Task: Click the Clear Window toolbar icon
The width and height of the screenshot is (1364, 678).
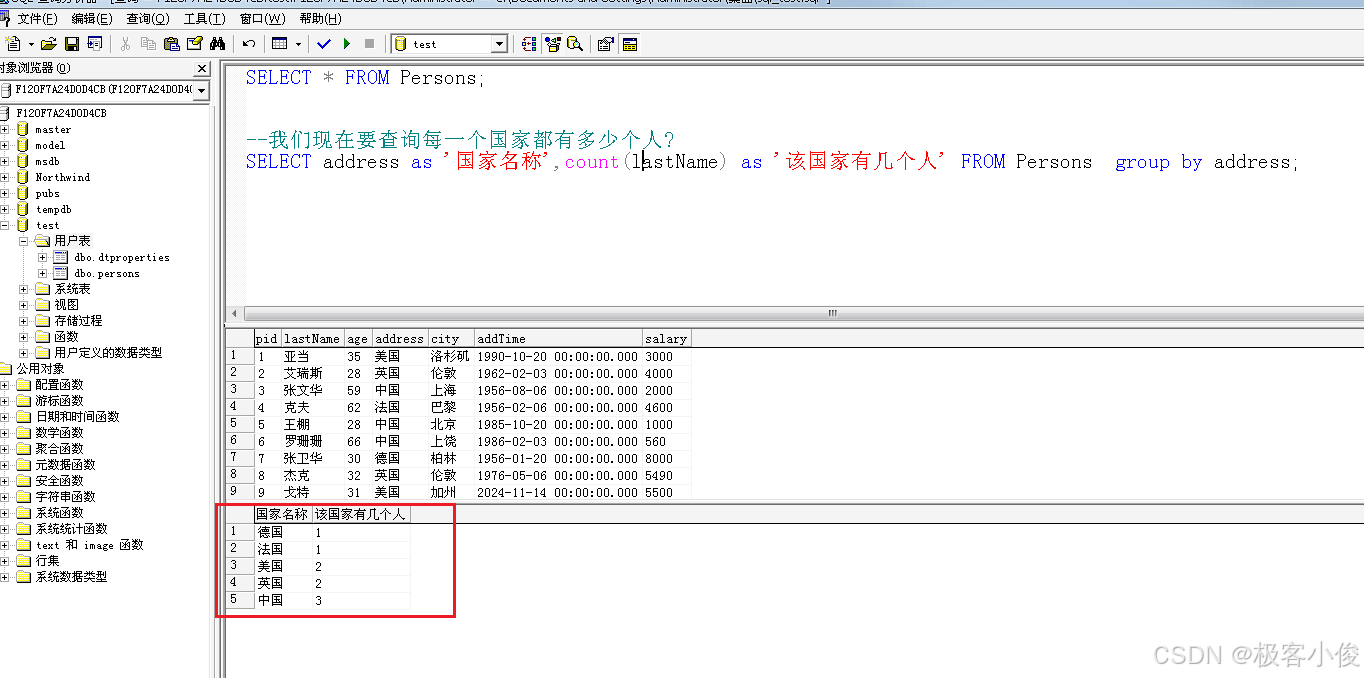Action: 194,44
